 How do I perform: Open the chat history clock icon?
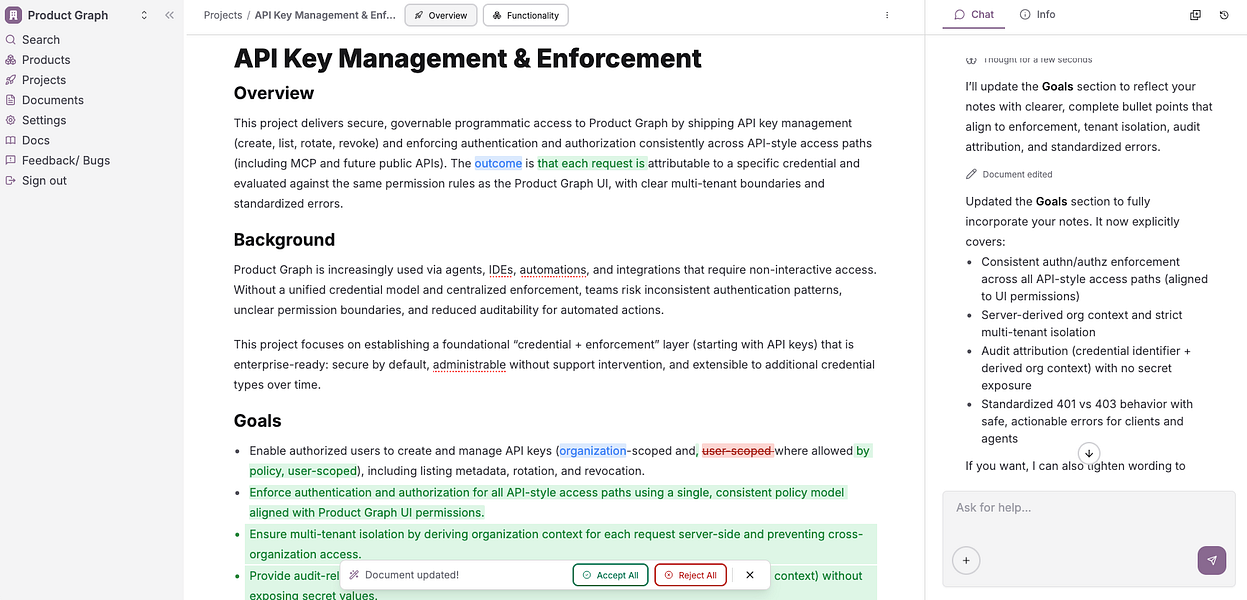pyautogui.click(x=1224, y=15)
